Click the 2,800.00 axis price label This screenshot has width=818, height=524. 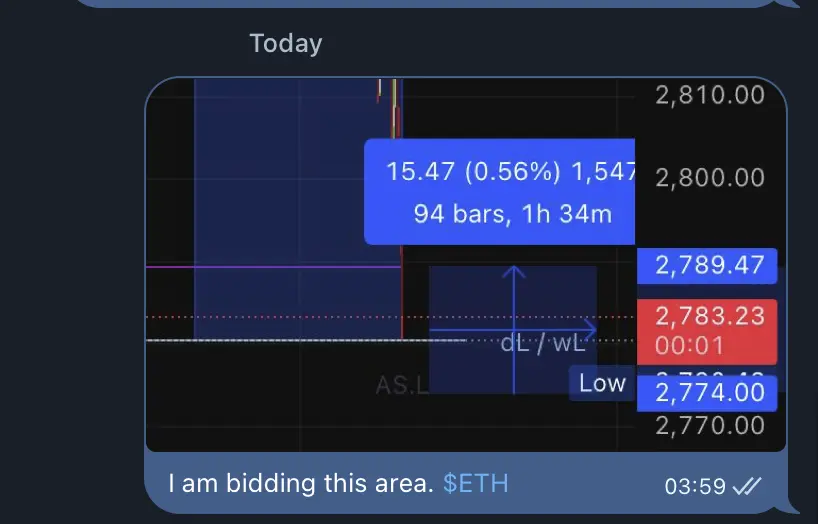coord(710,177)
